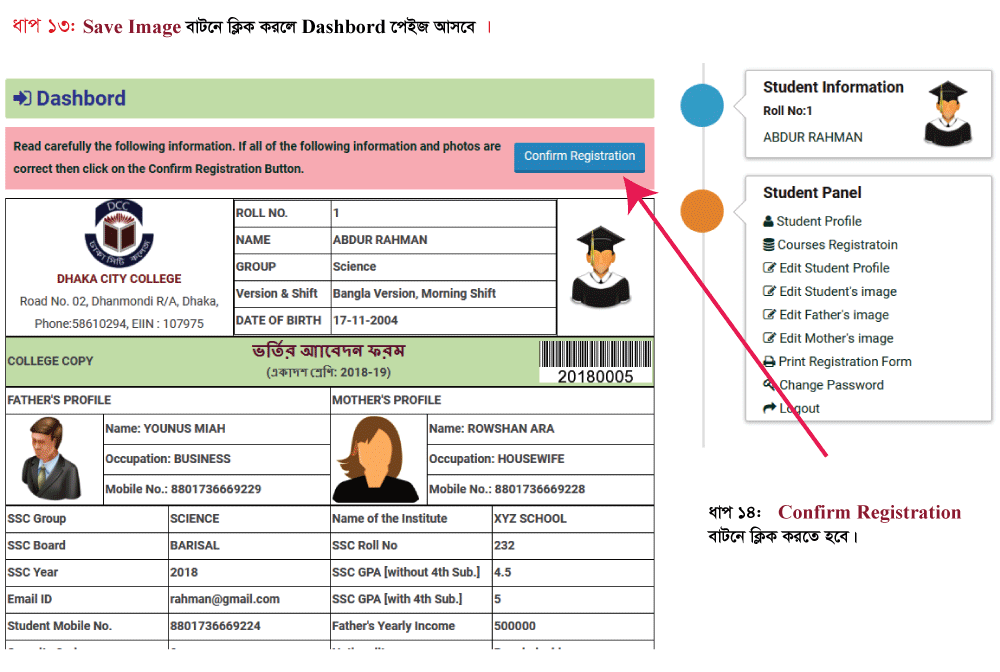Click the Dhaka City College logo
Viewport: 1000px width, 672px height.
point(118,234)
